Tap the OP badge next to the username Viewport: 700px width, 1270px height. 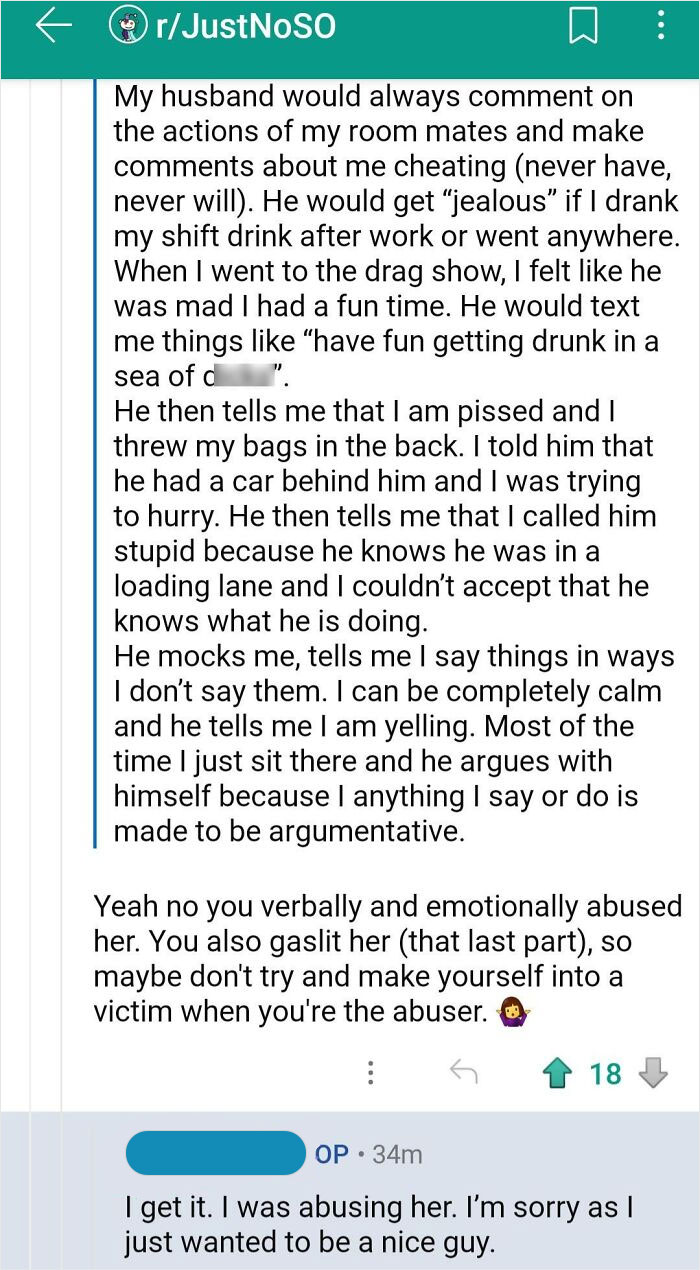[x=337, y=1152]
